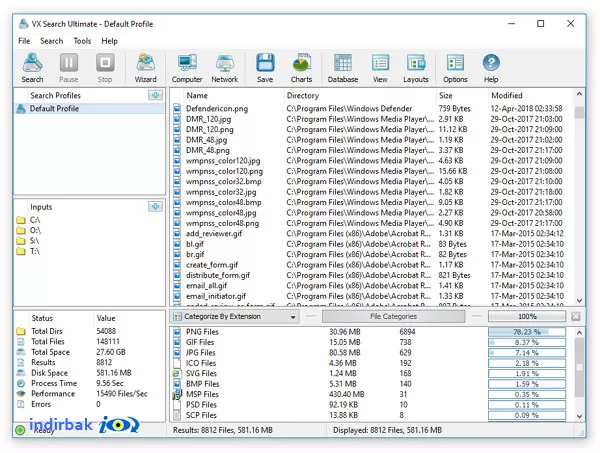
Task: Select the wmpnss_color32.bmp file row
Action: pos(373,181)
